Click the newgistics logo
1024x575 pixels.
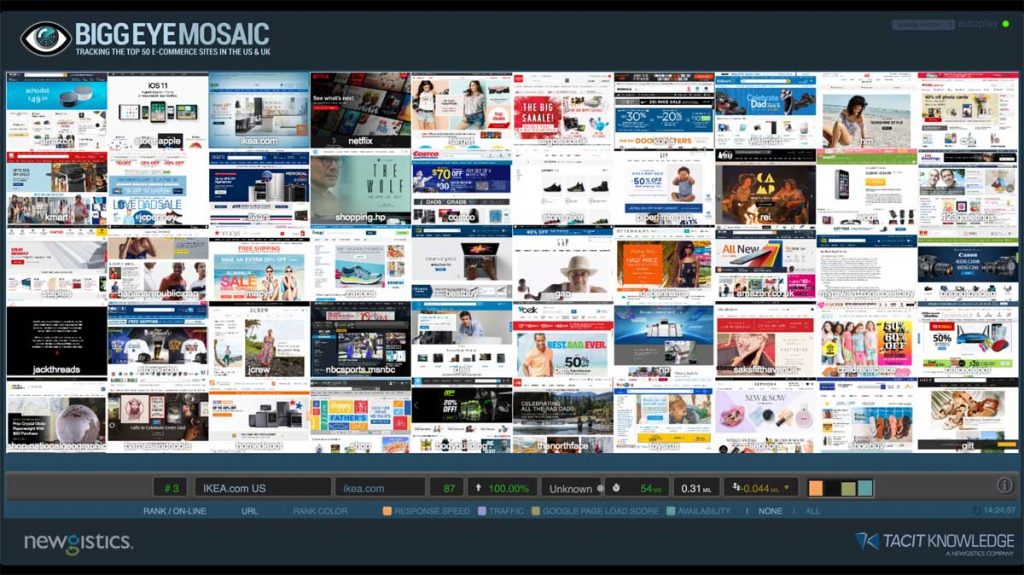pyautogui.click(x=78, y=542)
